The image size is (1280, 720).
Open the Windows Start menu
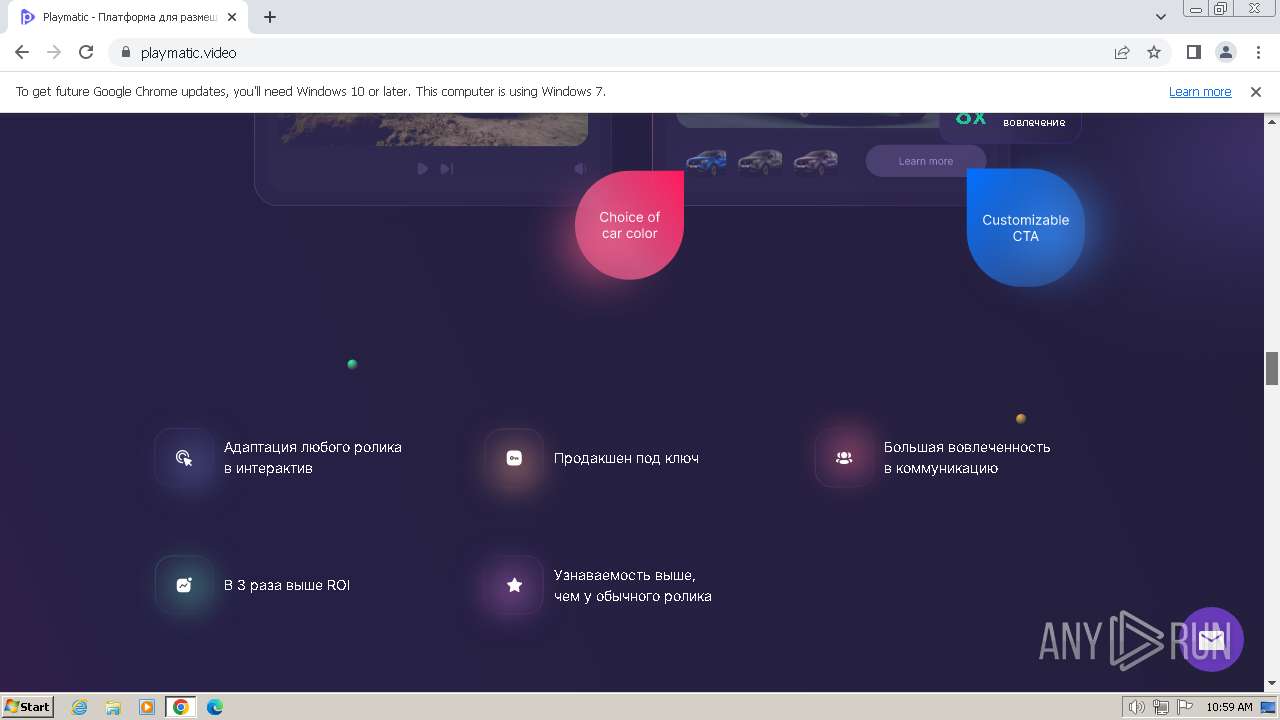pos(28,706)
